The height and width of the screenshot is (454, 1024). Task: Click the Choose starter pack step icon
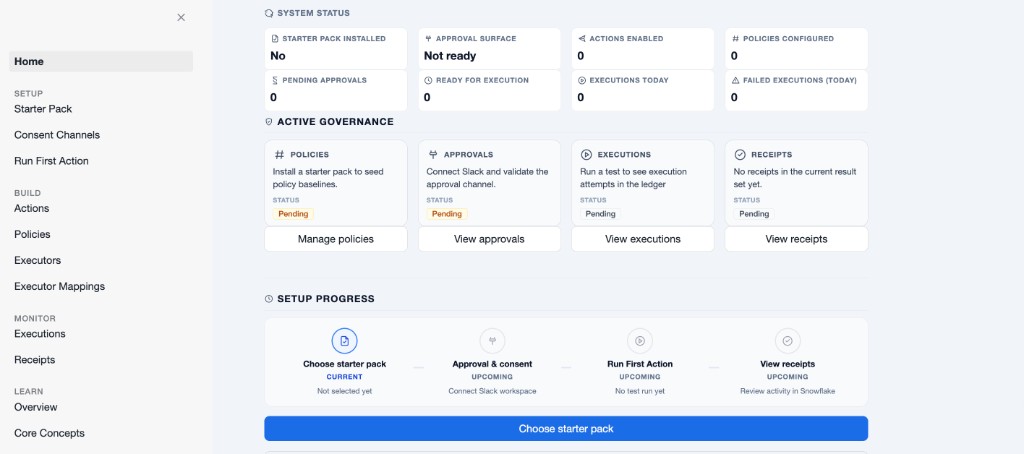click(x=344, y=341)
